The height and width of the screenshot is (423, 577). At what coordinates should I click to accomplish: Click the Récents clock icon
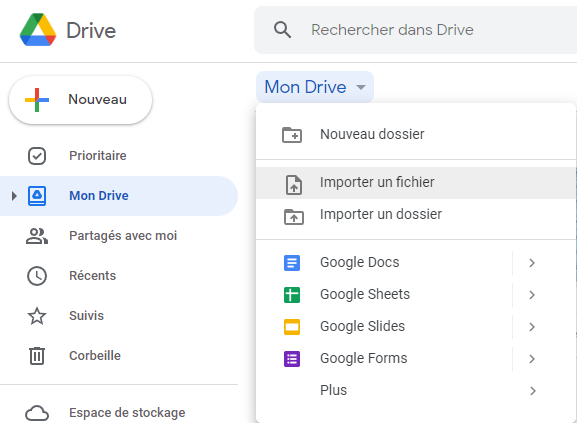pos(37,276)
